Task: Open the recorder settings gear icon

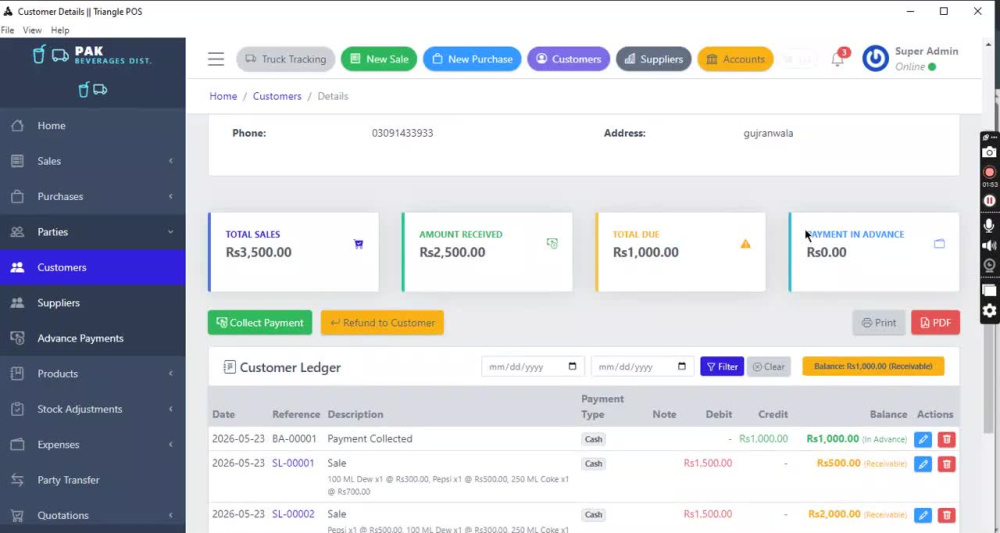Action: 989,310
